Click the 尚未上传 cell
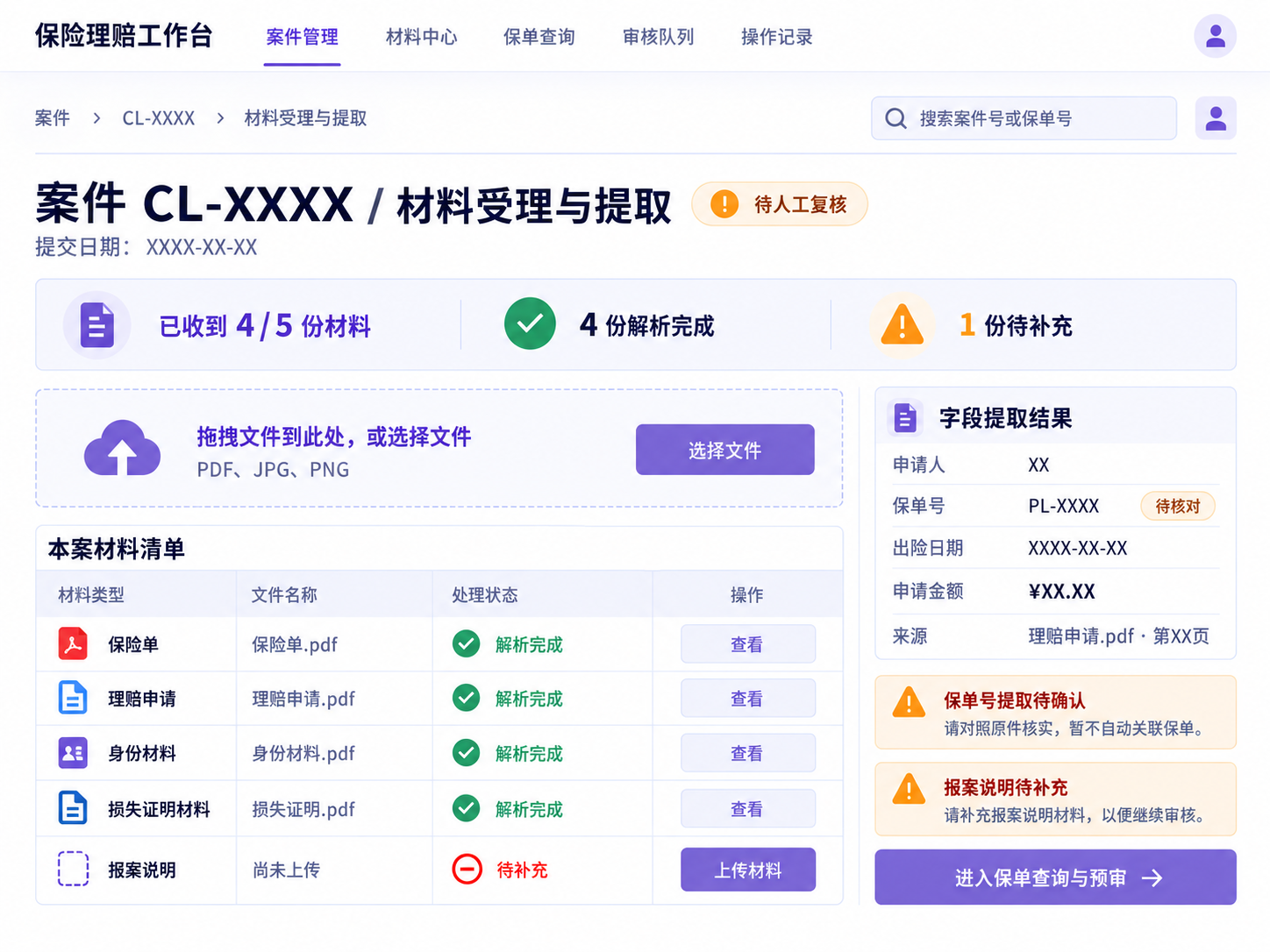Viewport: 1270px width, 952px height. [x=286, y=870]
